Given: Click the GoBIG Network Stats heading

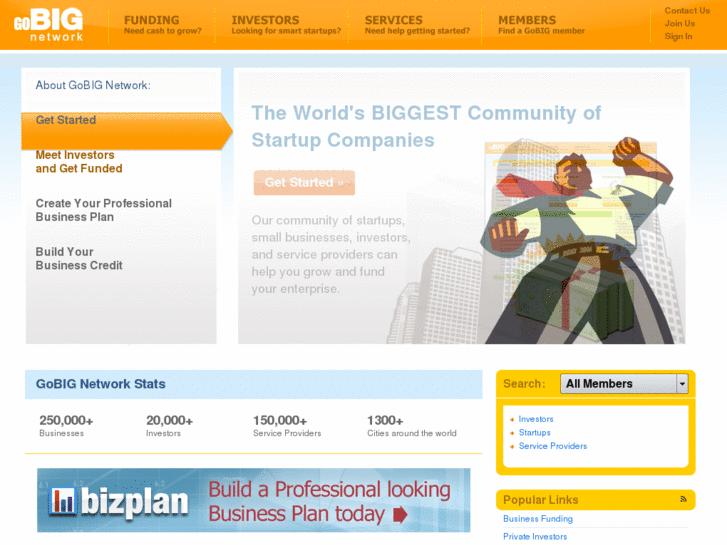Looking at the screenshot, I should tap(101, 384).
